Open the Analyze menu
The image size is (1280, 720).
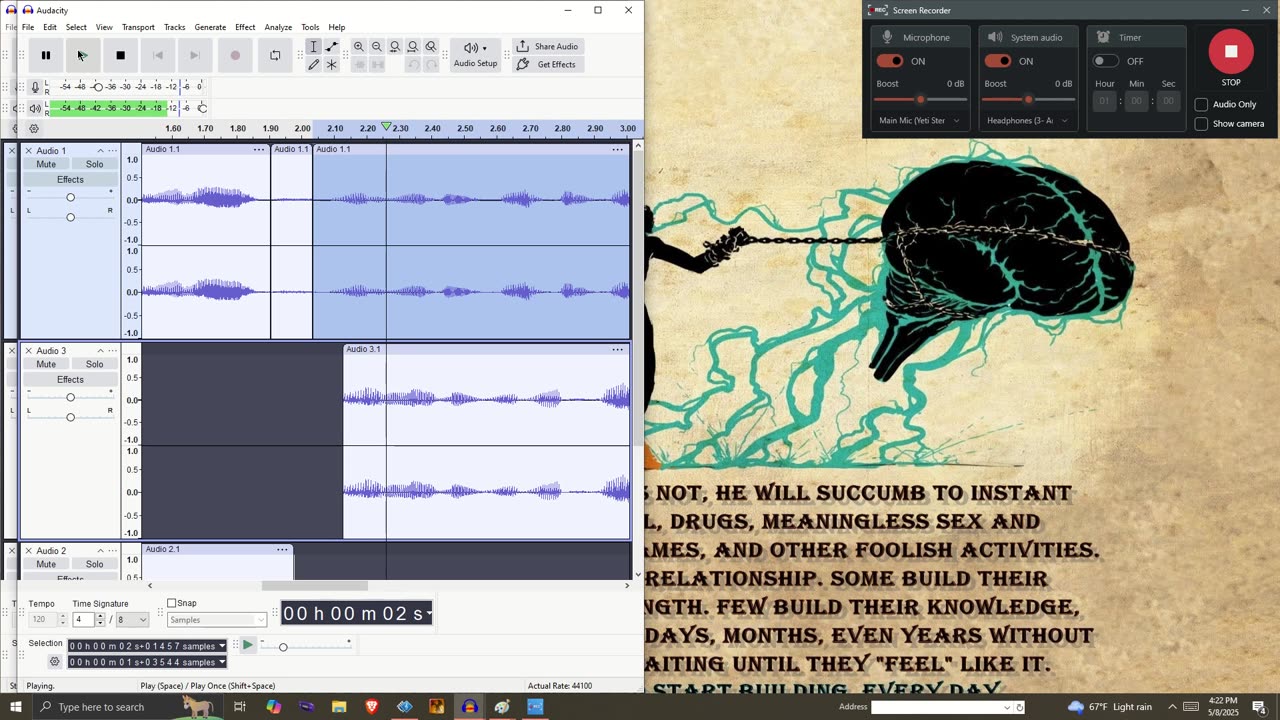click(278, 27)
